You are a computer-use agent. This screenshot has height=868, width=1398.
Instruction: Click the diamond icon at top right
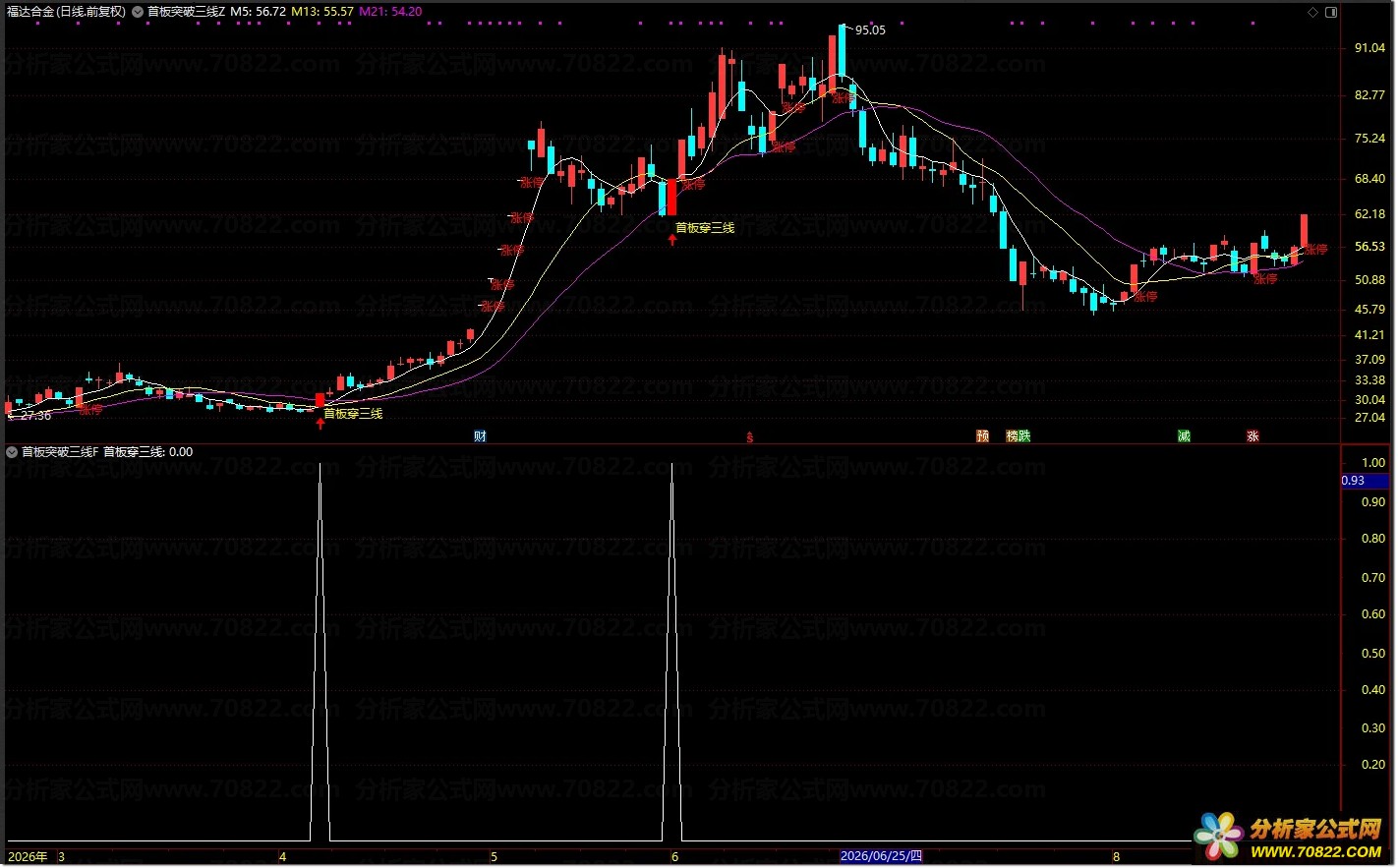pyautogui.click(x=1312, y=12)
